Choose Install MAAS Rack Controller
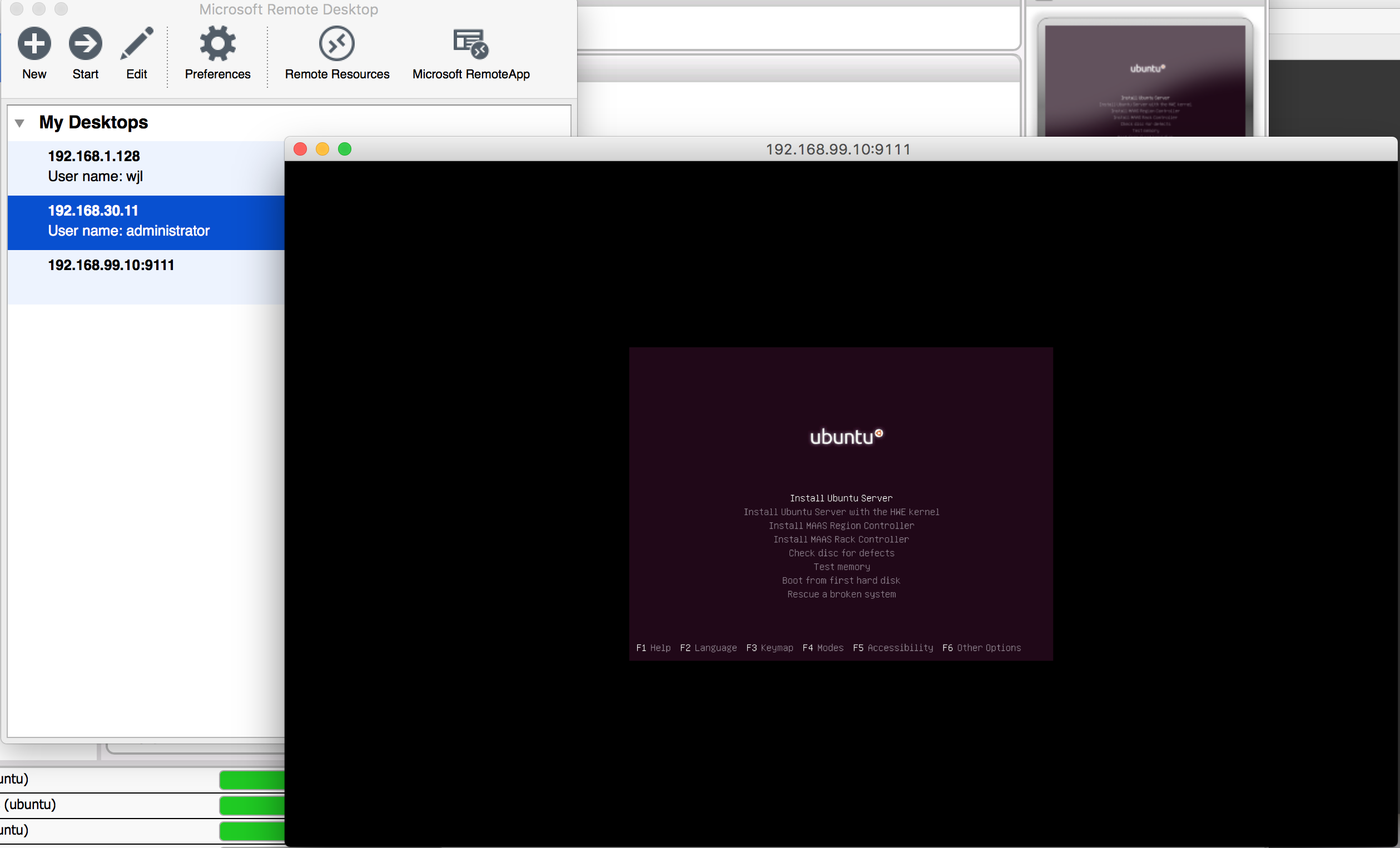The image size is (1400, 848). [x=841, y=539]
